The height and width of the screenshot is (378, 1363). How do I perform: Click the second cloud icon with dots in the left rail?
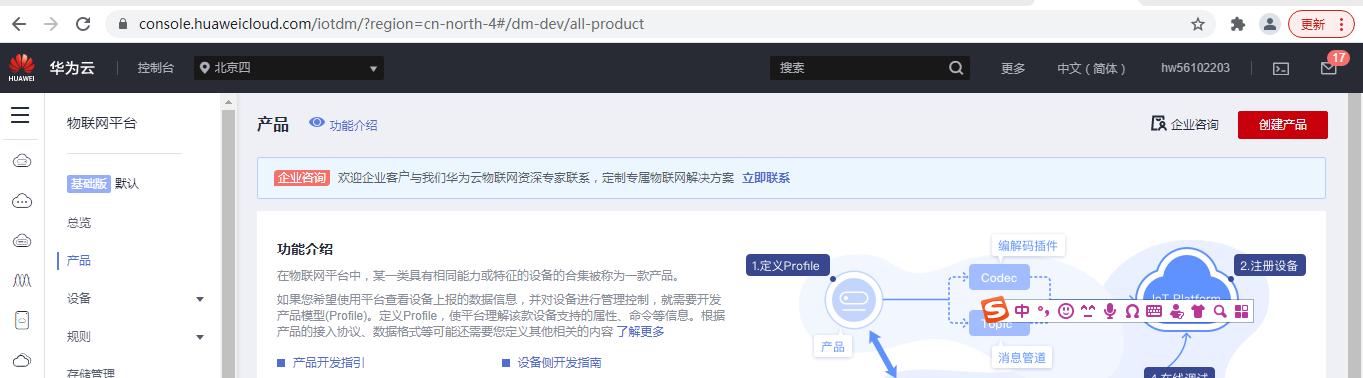pos(21,201)
